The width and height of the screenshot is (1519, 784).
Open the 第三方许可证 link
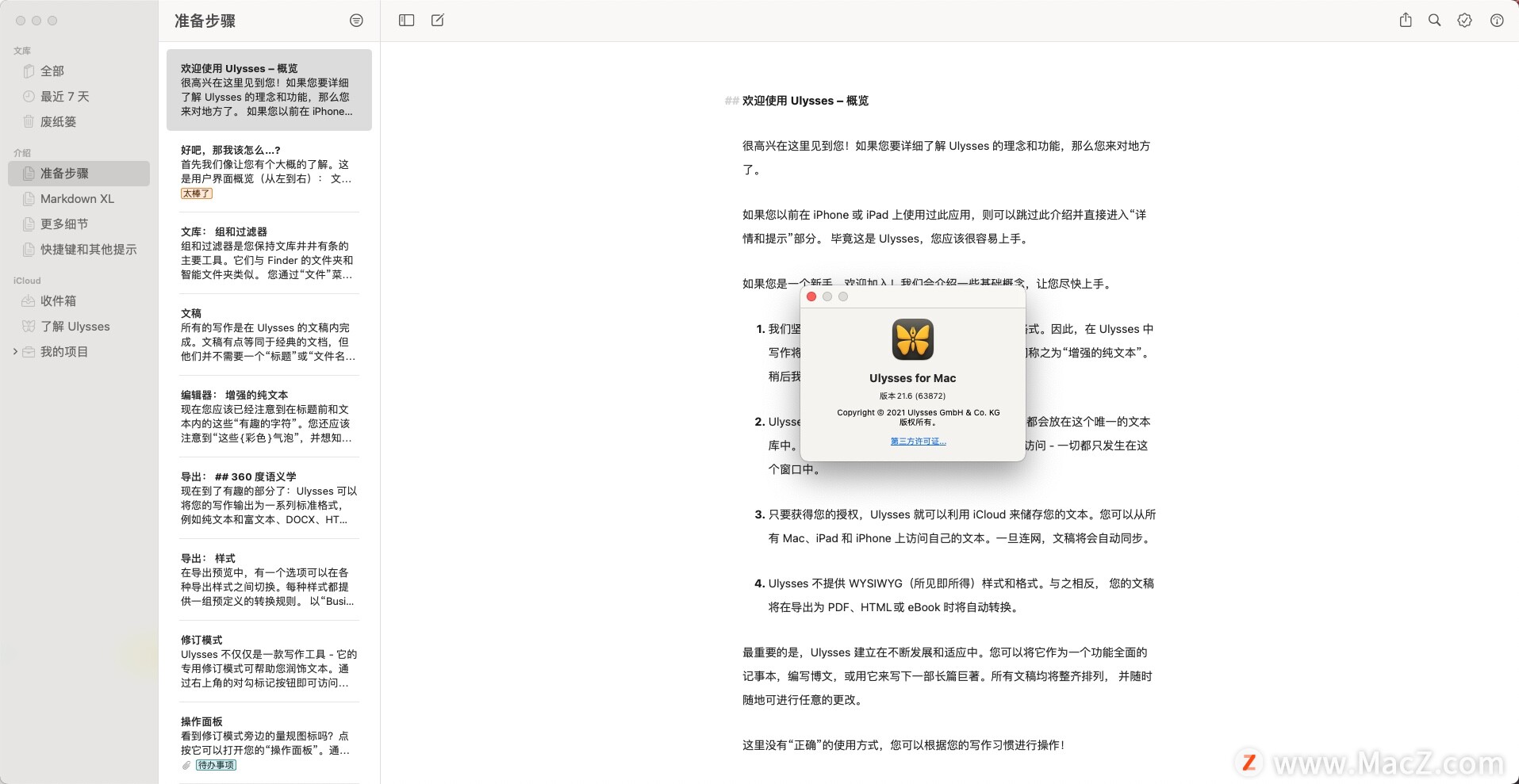point(918,442)
